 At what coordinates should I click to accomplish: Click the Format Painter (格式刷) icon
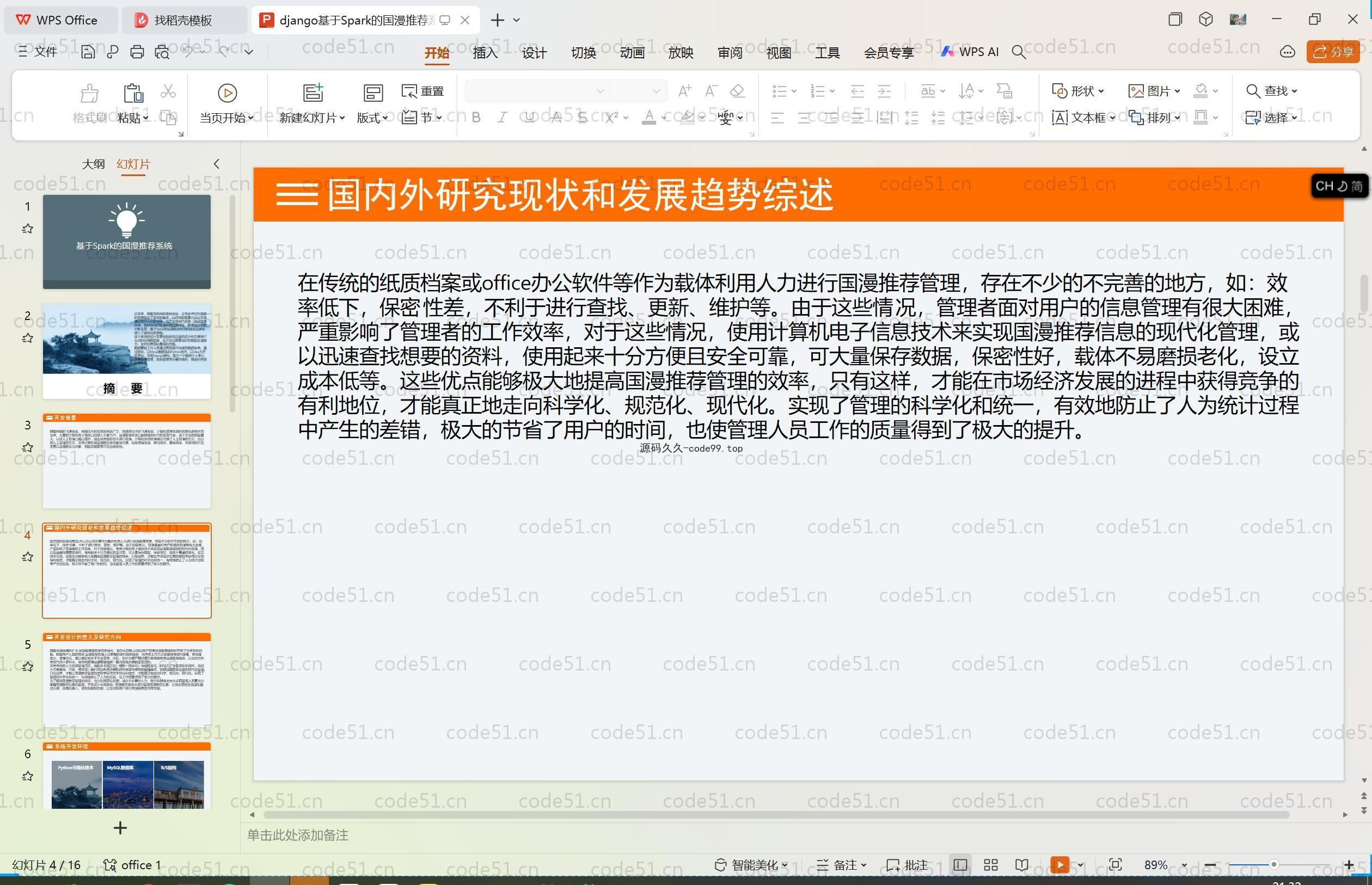[89, 93]
